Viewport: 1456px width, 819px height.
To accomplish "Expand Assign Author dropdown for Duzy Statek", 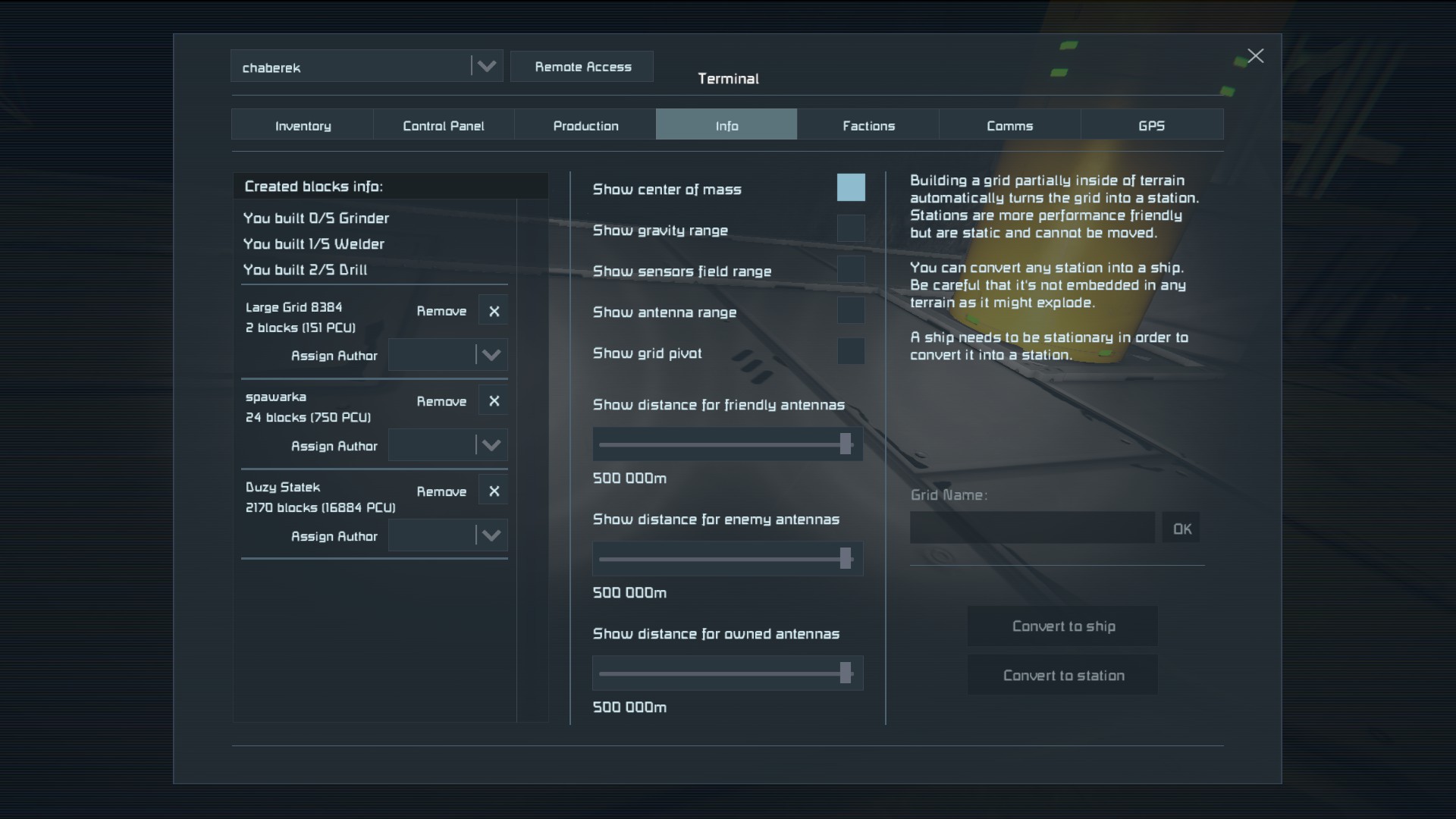I will click(x=491, y=535).
